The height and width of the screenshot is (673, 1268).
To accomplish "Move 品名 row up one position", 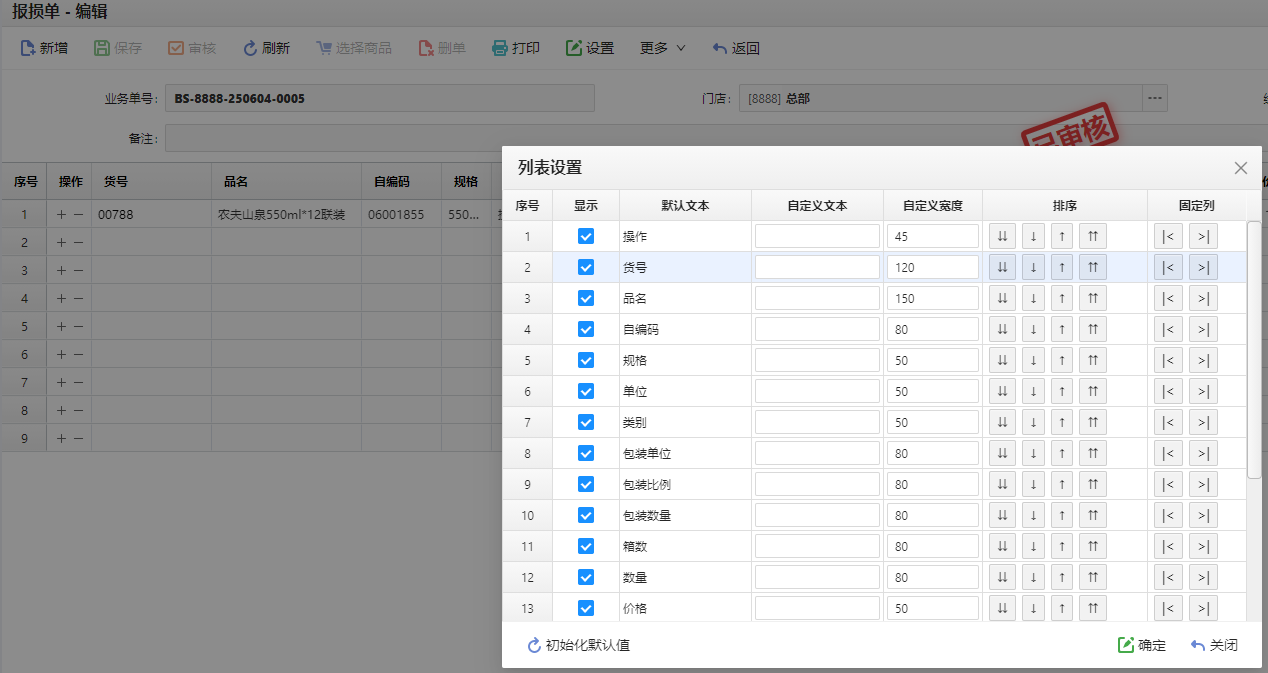I will (x=1062, y=299).
